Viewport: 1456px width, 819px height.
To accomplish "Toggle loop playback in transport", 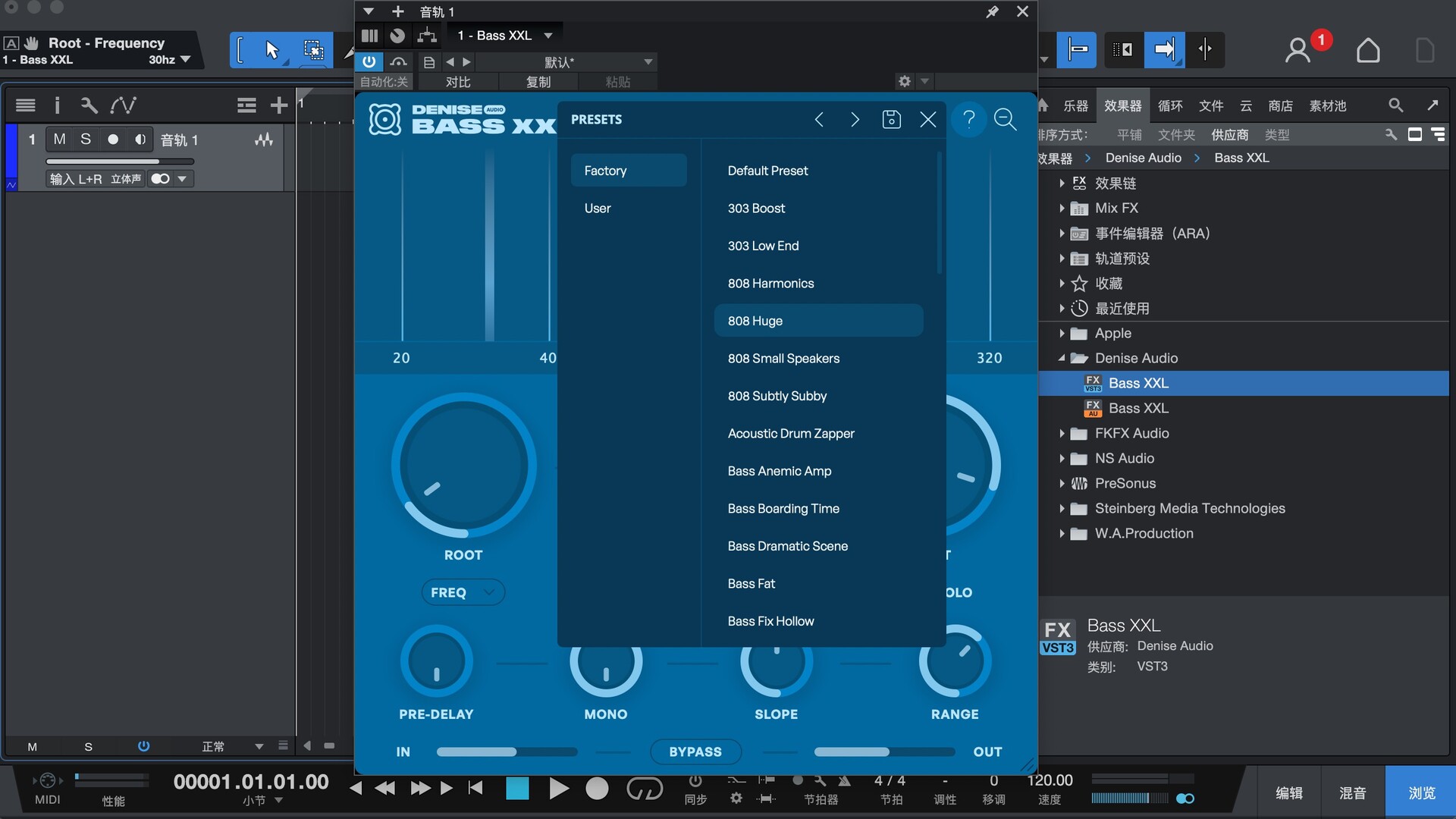I will coord(644,789).
